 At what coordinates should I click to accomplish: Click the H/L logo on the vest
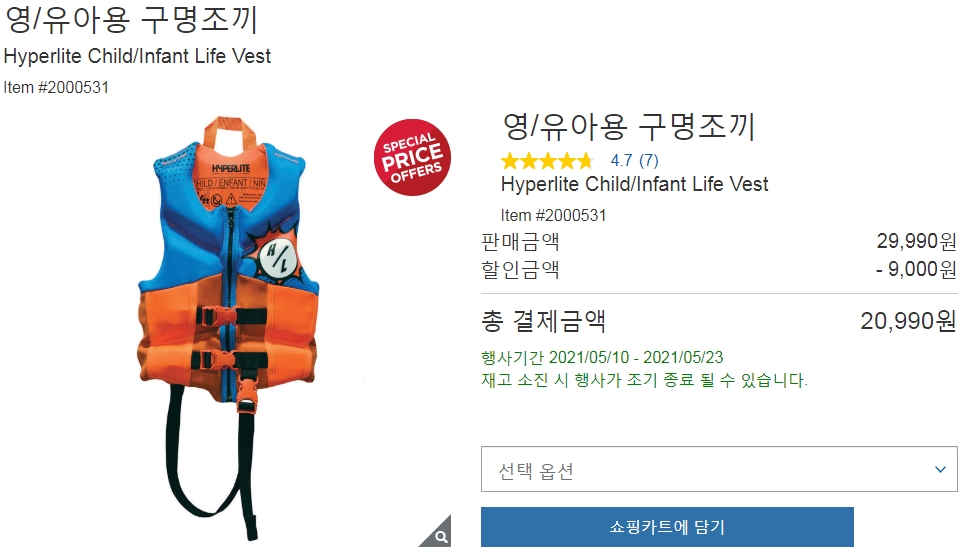click(x=276, y=258)
